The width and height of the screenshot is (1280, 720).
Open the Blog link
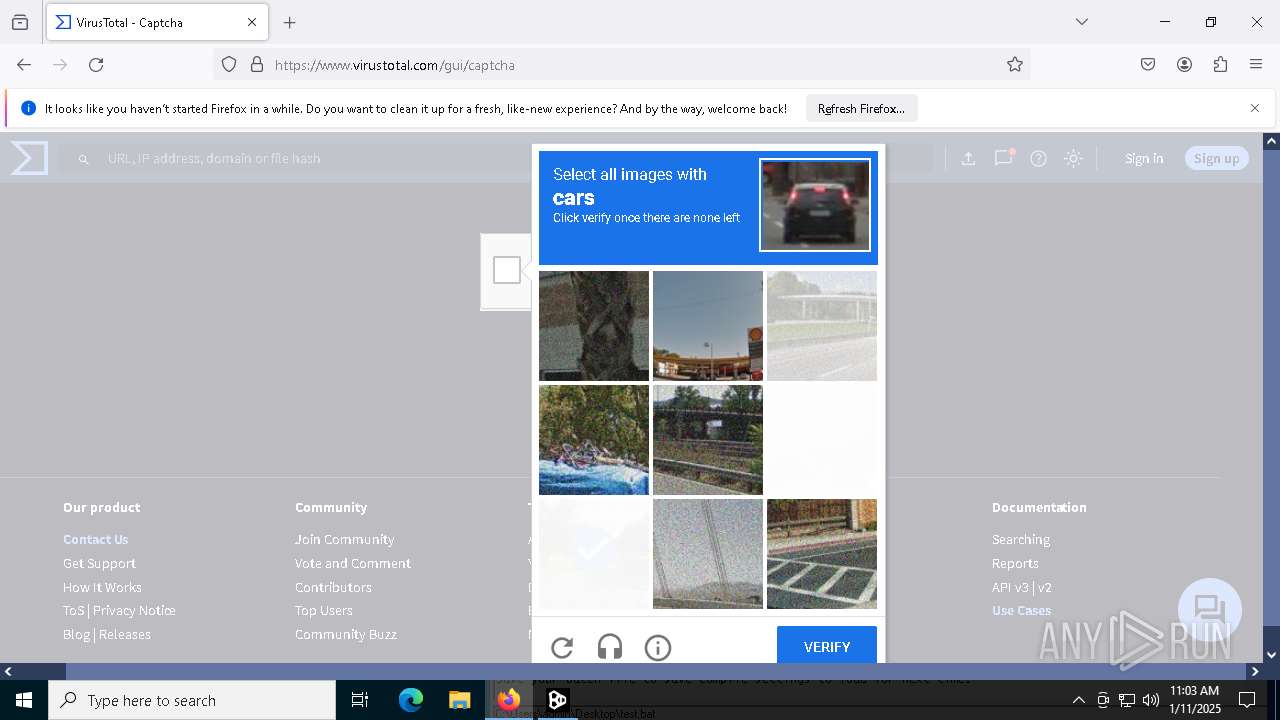[77, 634]
